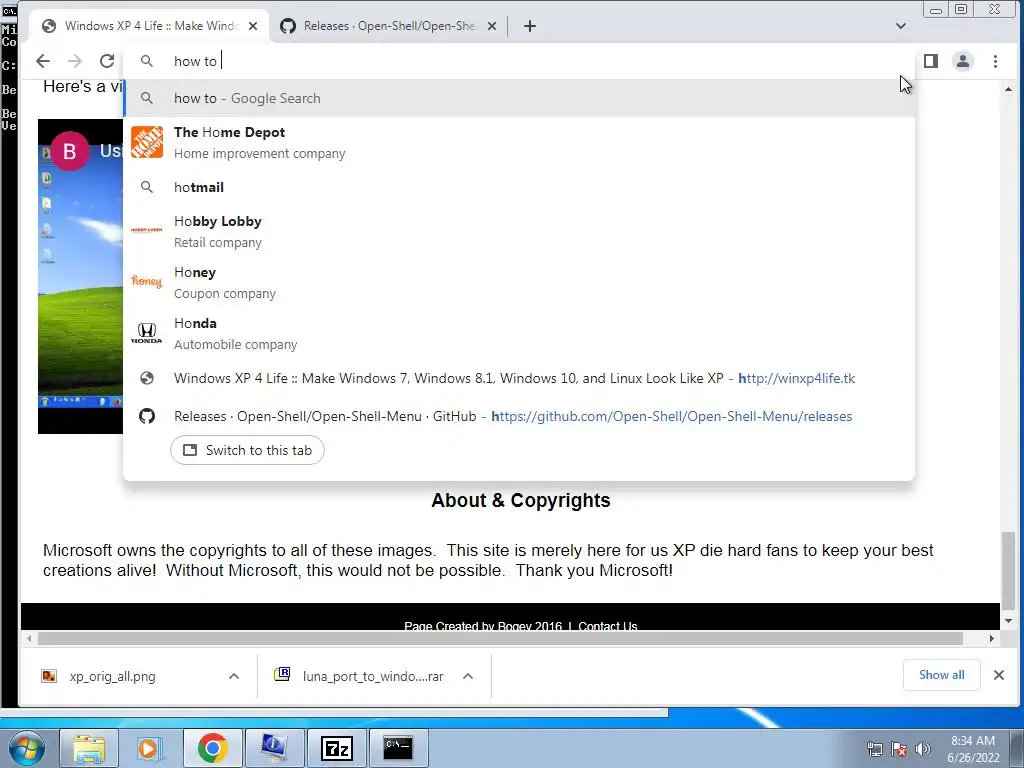1024x768 pixels.
Task: Click the system information taskbar icon
Action: (274, 748)
